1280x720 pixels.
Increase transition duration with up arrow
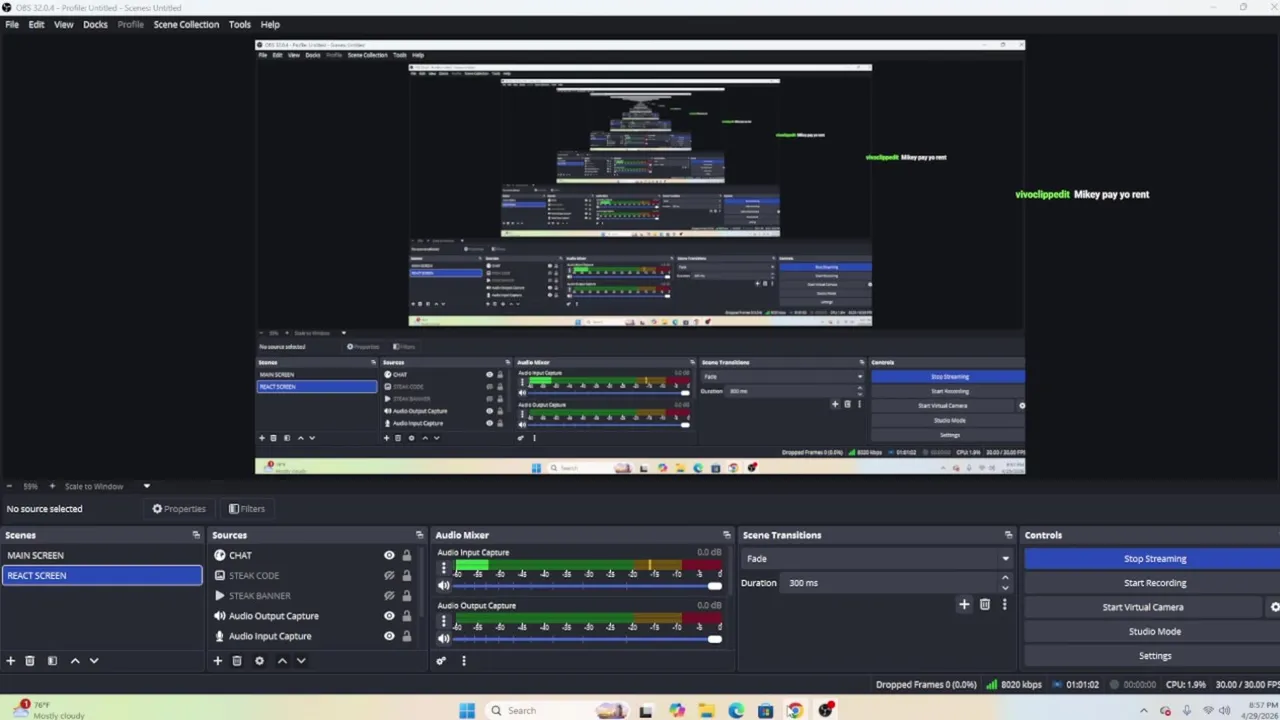(1005, 578)
